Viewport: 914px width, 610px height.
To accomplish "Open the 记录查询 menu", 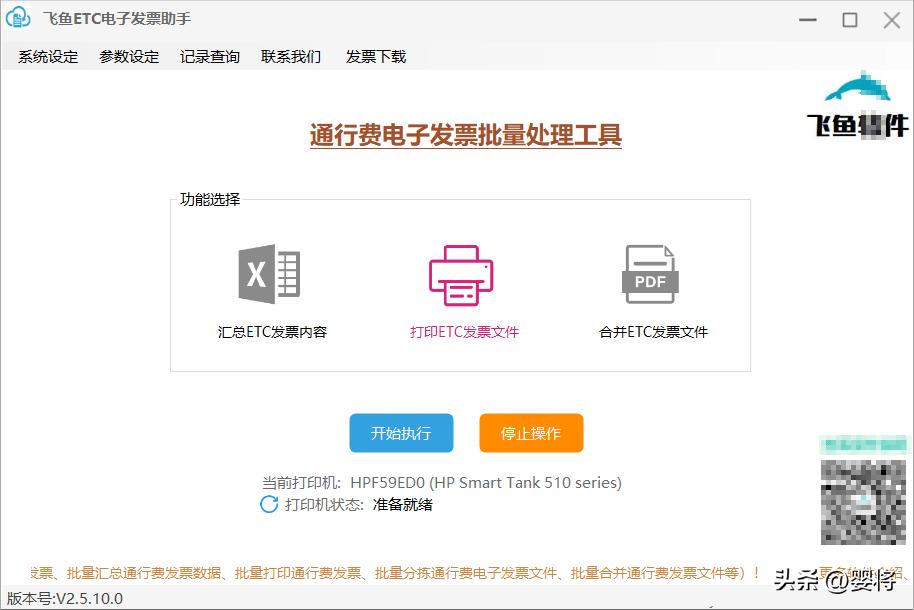I will point(208,56).
